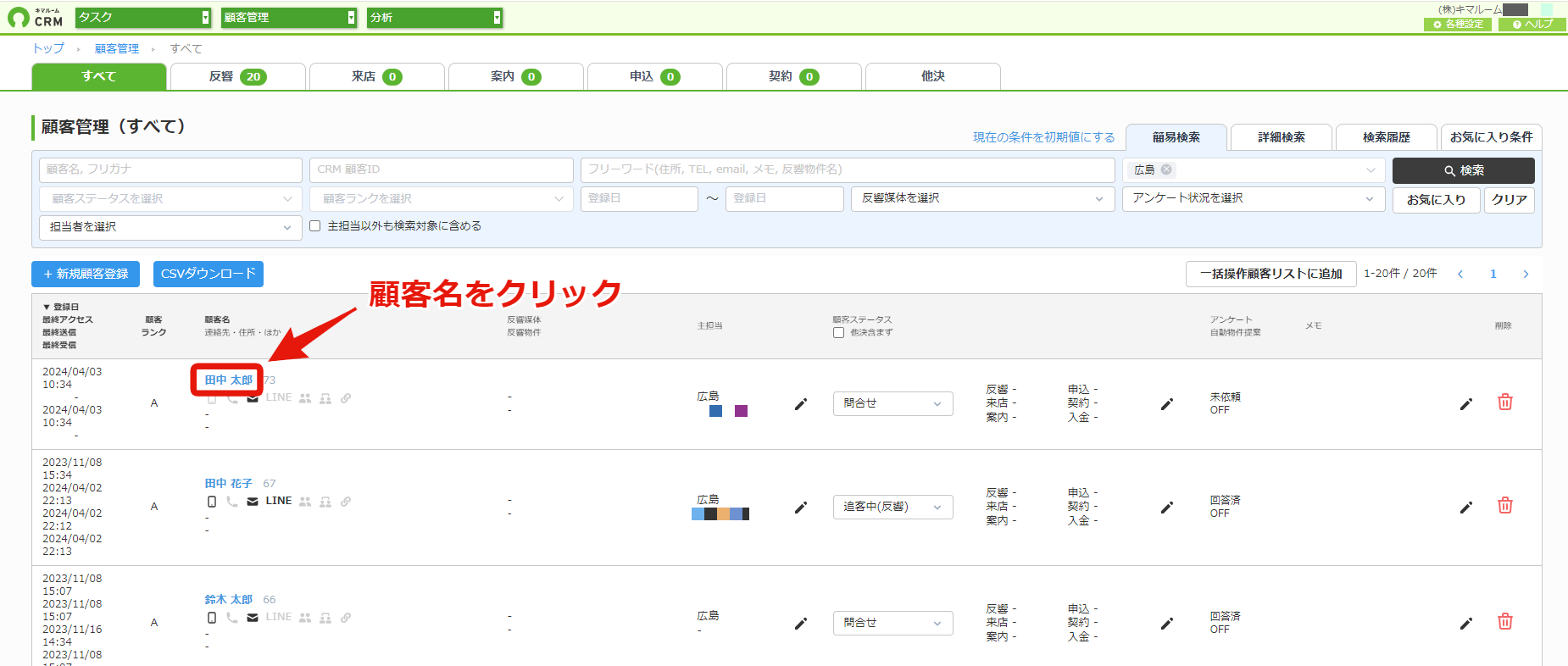Open the 詳細検索 tab
The image size is (1568, 666).
(1281, 137)
